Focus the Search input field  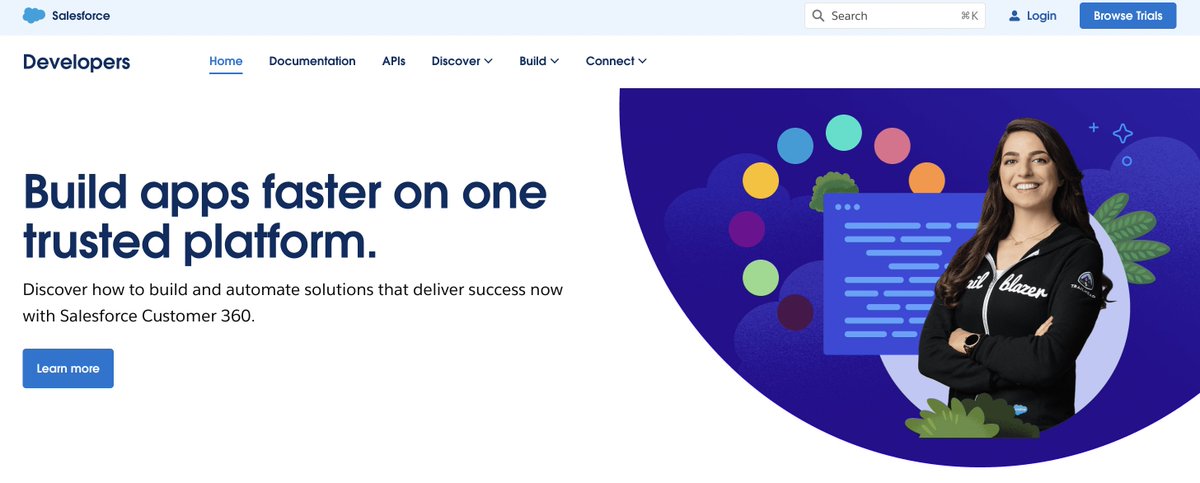coord(896,16)
